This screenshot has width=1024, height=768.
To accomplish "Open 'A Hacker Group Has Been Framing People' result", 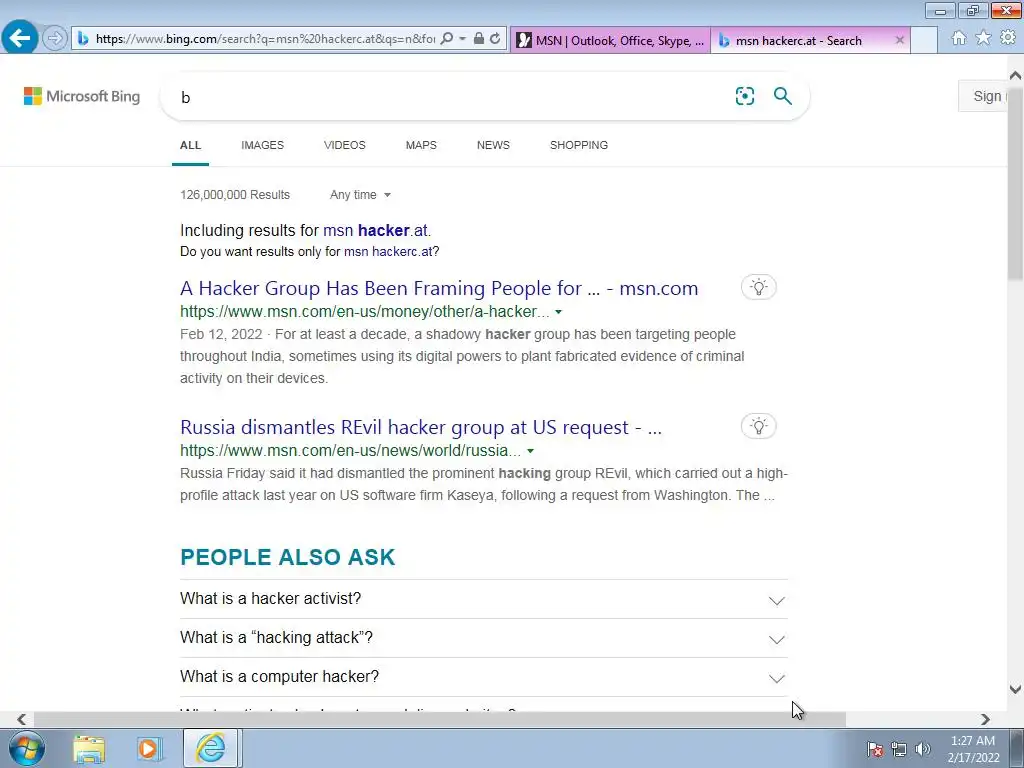I will click(439, 288).
